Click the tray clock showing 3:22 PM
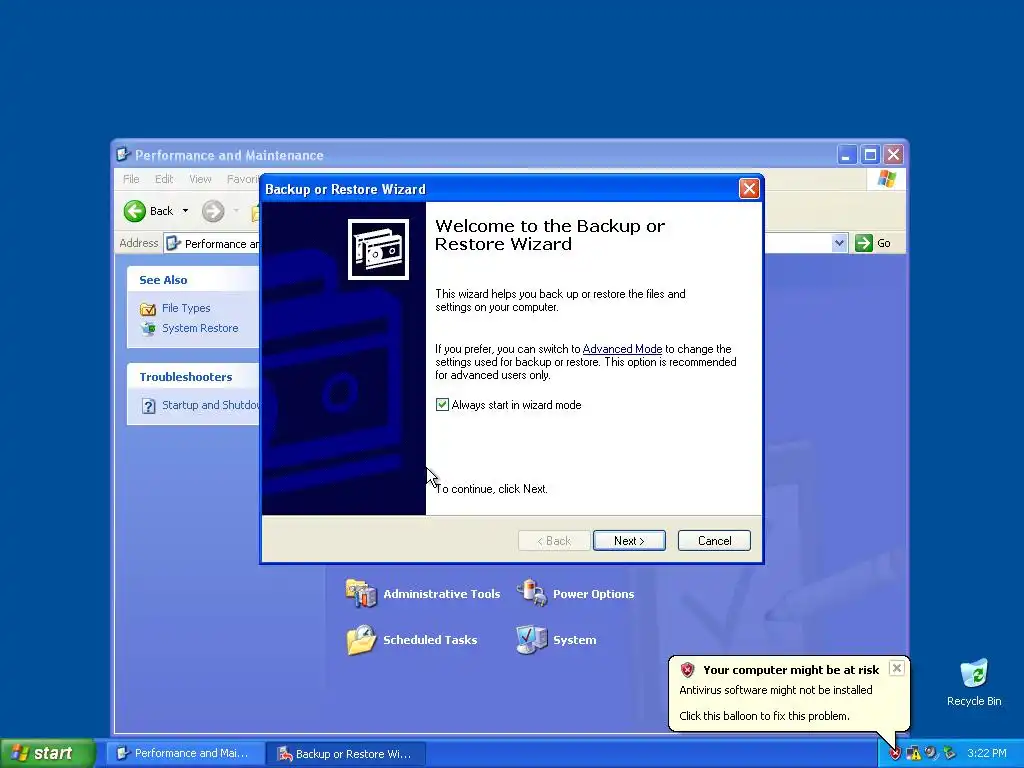This screenshot has height=768, width=1024. [987, 753]
